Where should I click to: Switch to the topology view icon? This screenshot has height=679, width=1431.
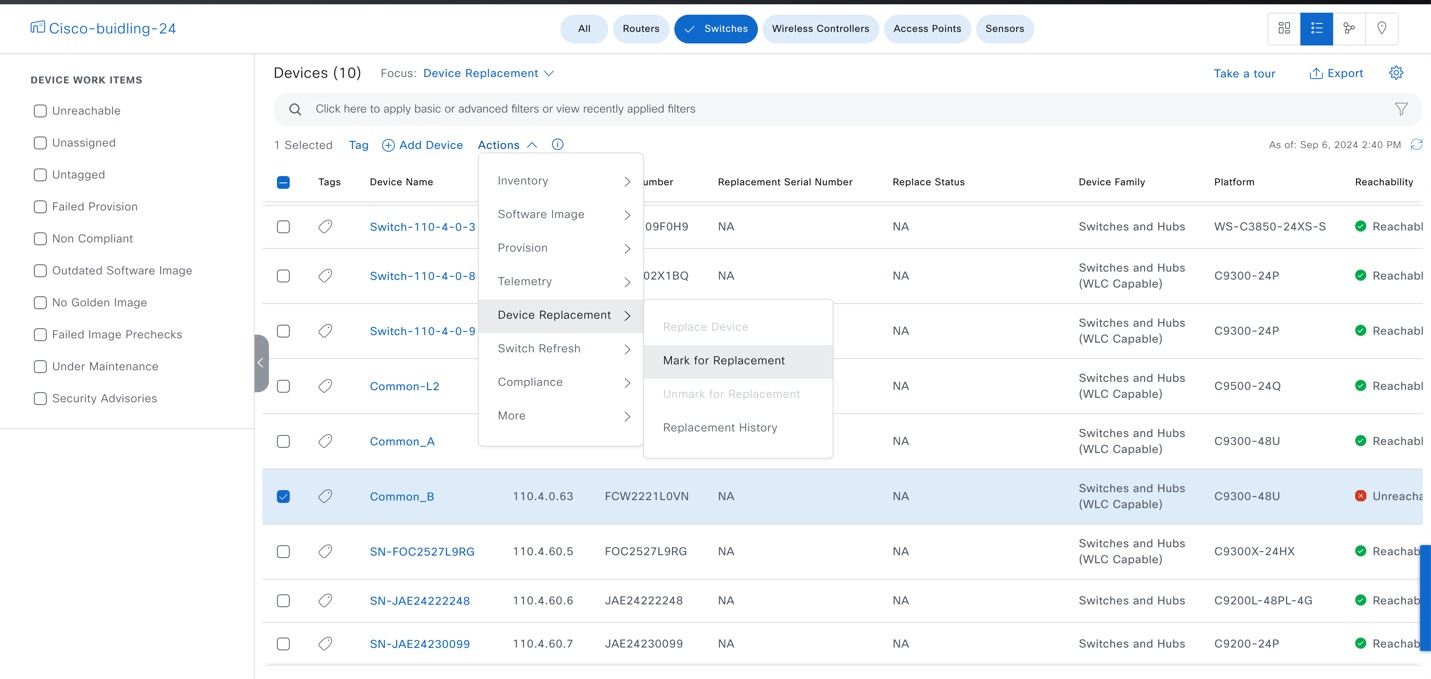(x=1349, y=28)
